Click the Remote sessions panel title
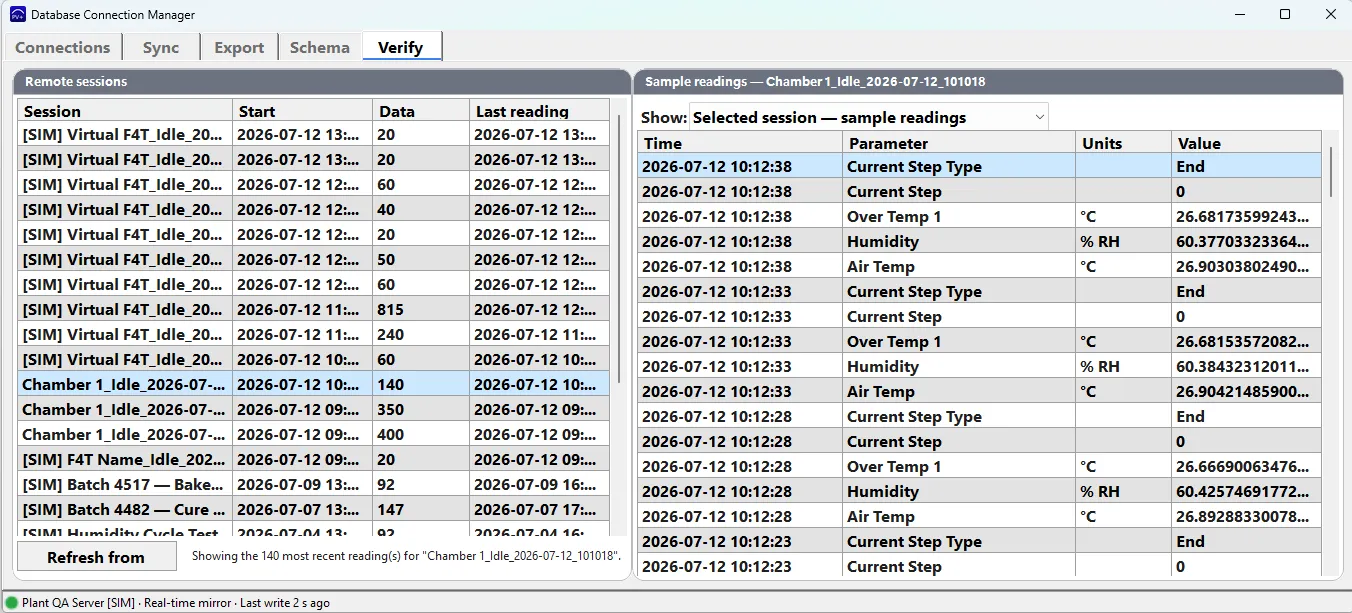The height and width of the screenshot is (613, 1352). (x=76, y=82)
